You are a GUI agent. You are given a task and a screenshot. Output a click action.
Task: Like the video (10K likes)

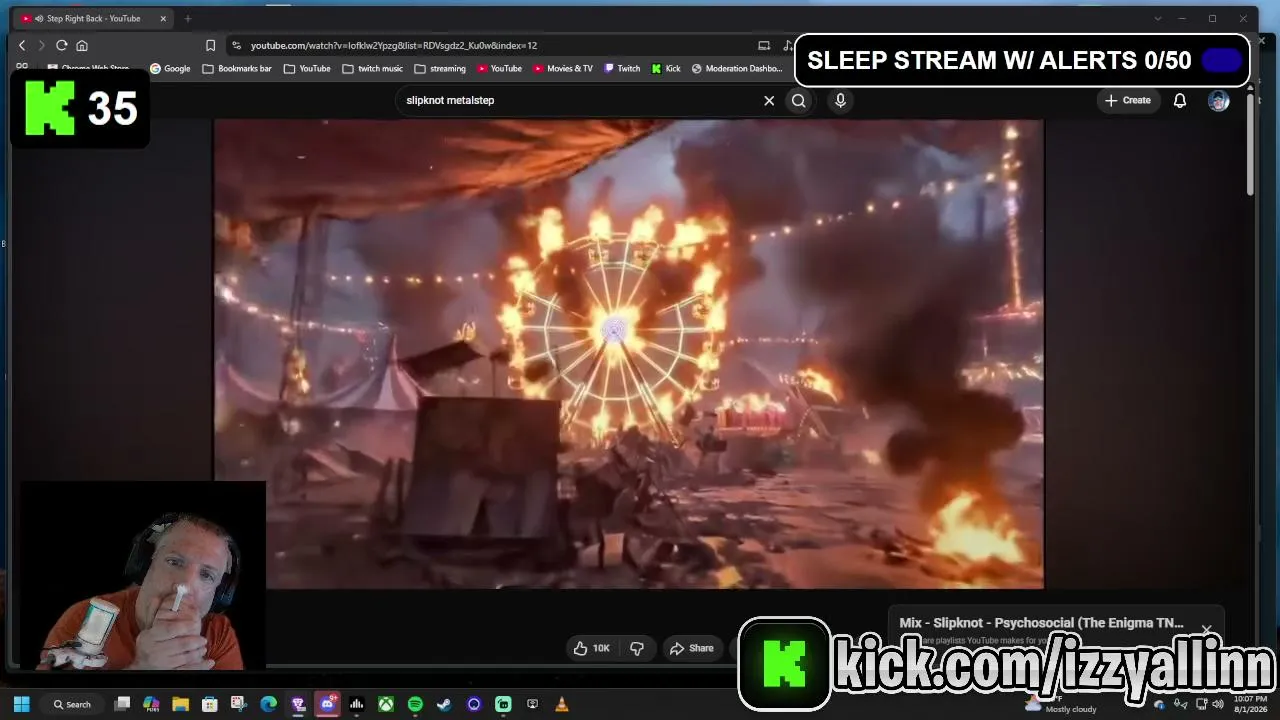click(590, 648)
